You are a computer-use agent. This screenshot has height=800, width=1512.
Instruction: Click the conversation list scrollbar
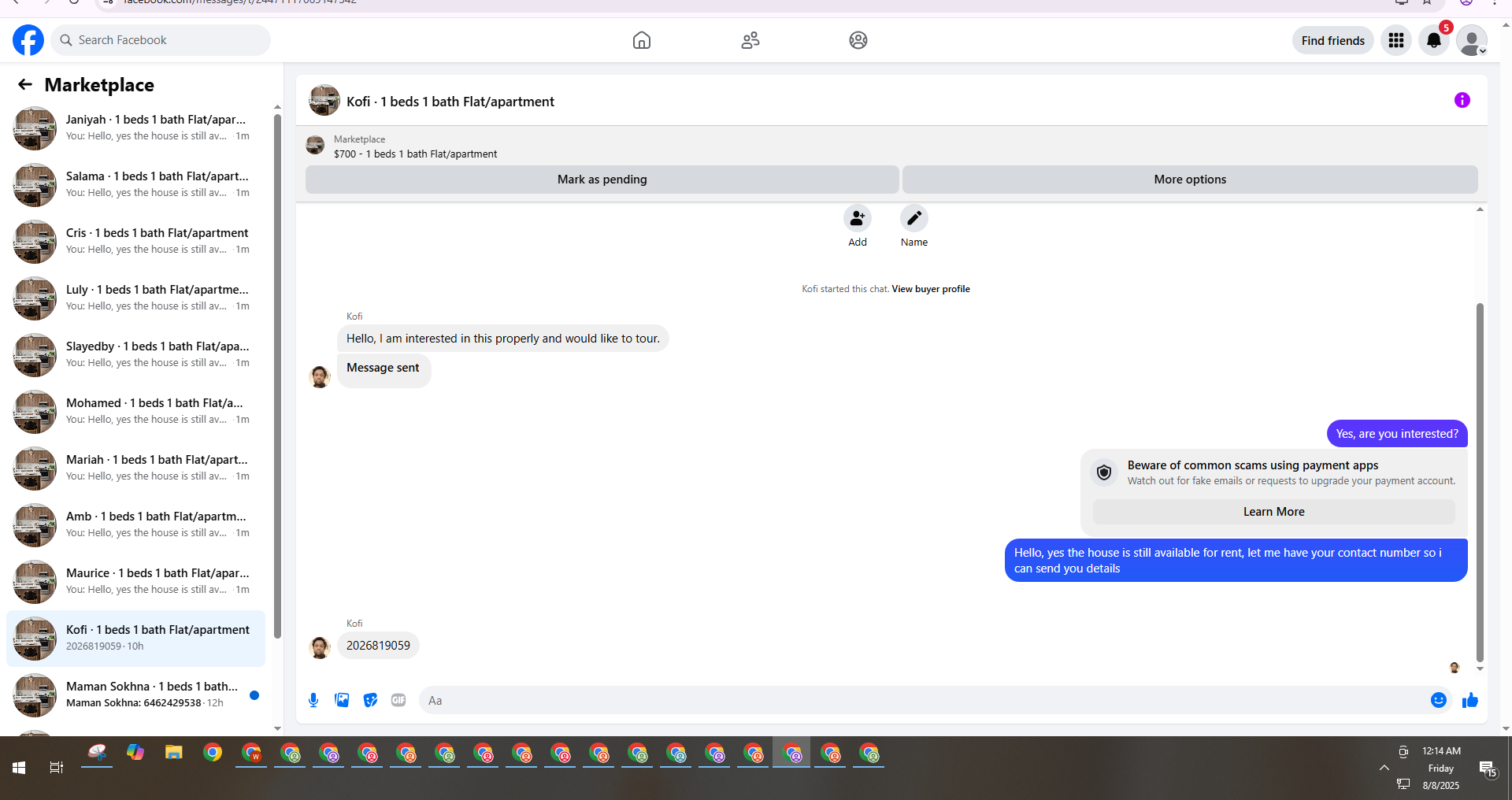click(277, 376)
